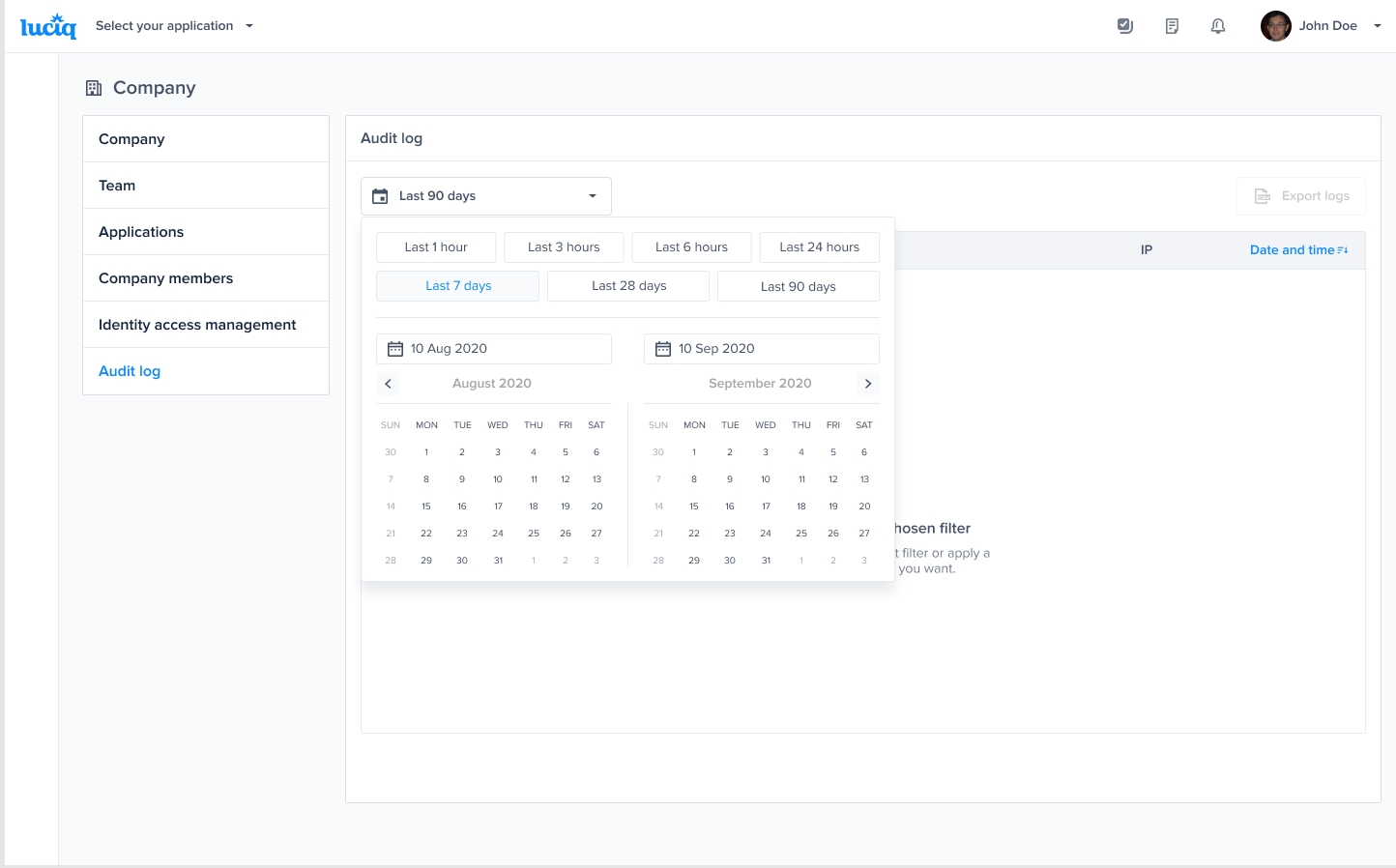Click the 10 Aug 2020 start date field
The width and height of the screenshot is (1396, 868).
click(x=493, y=349)
